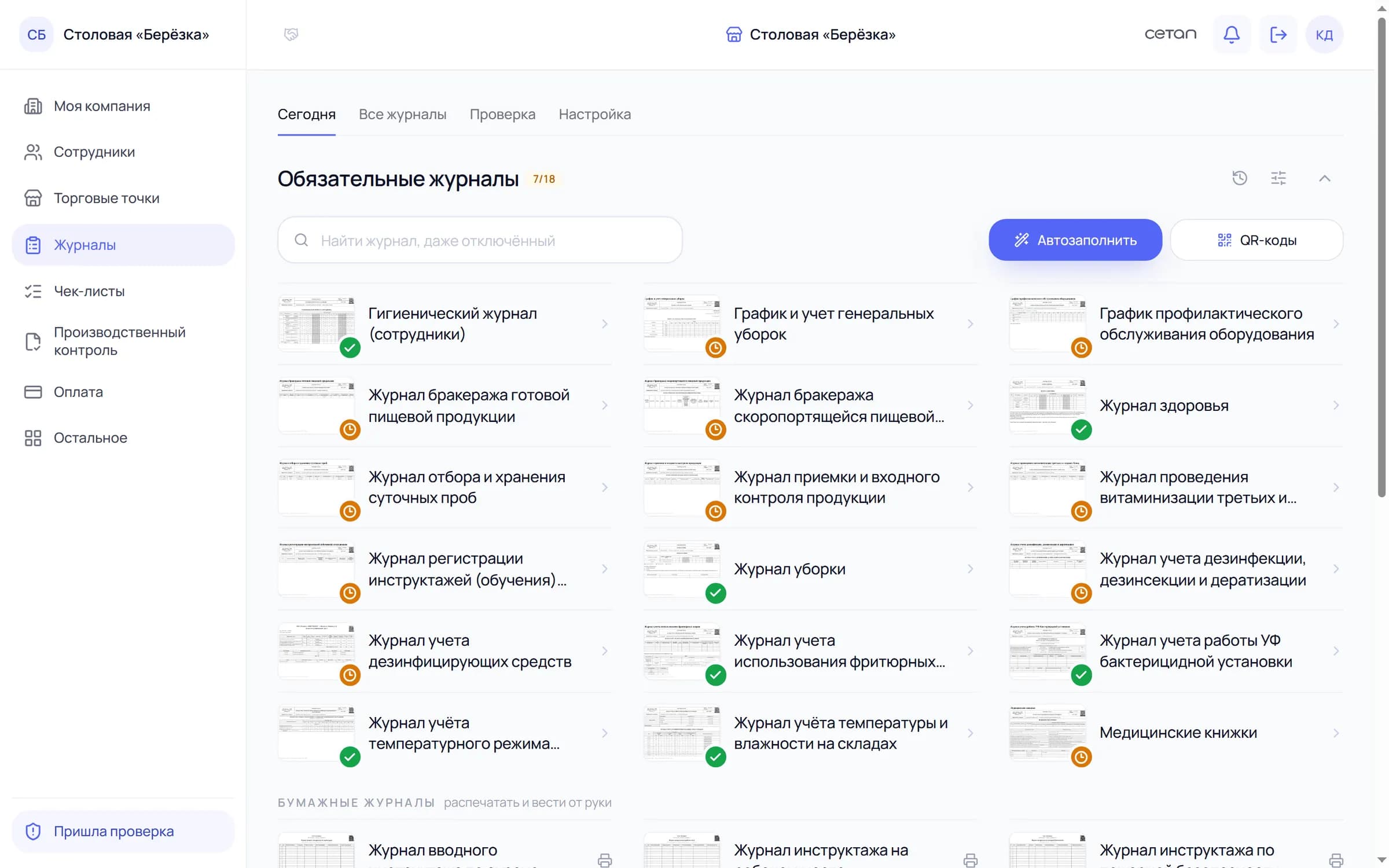The height and width of the screenshot is (868, 1389).
Task: Open Оплата page
Action: point(123,392)
